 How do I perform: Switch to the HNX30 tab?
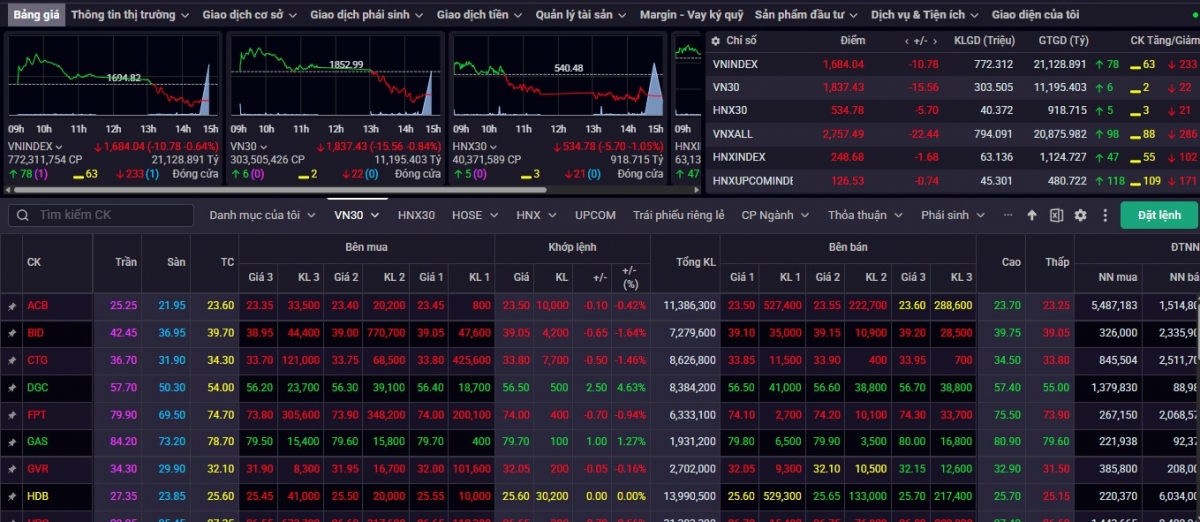416,215
